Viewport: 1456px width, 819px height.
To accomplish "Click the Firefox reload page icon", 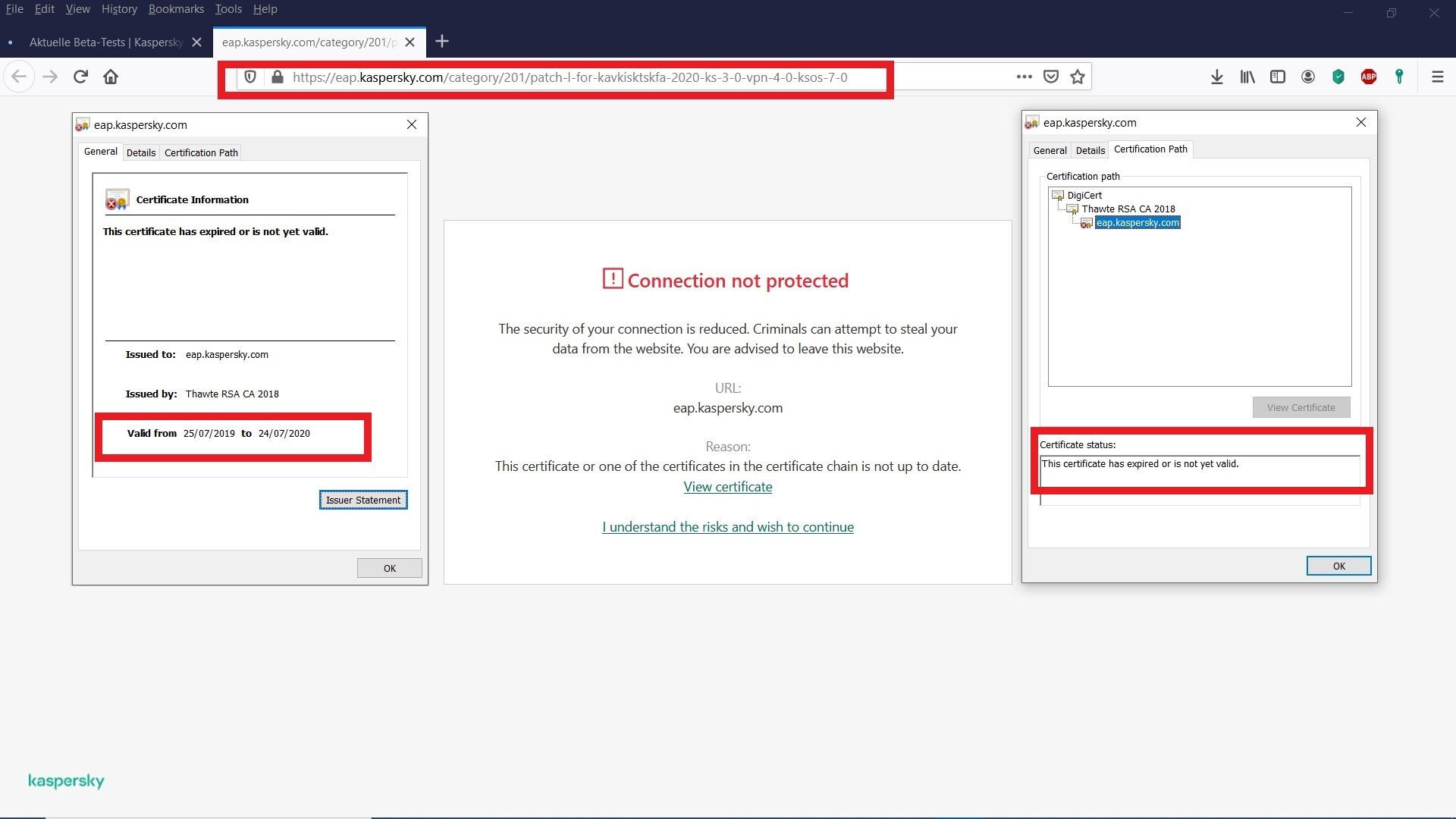I will [x=80, y=77].
